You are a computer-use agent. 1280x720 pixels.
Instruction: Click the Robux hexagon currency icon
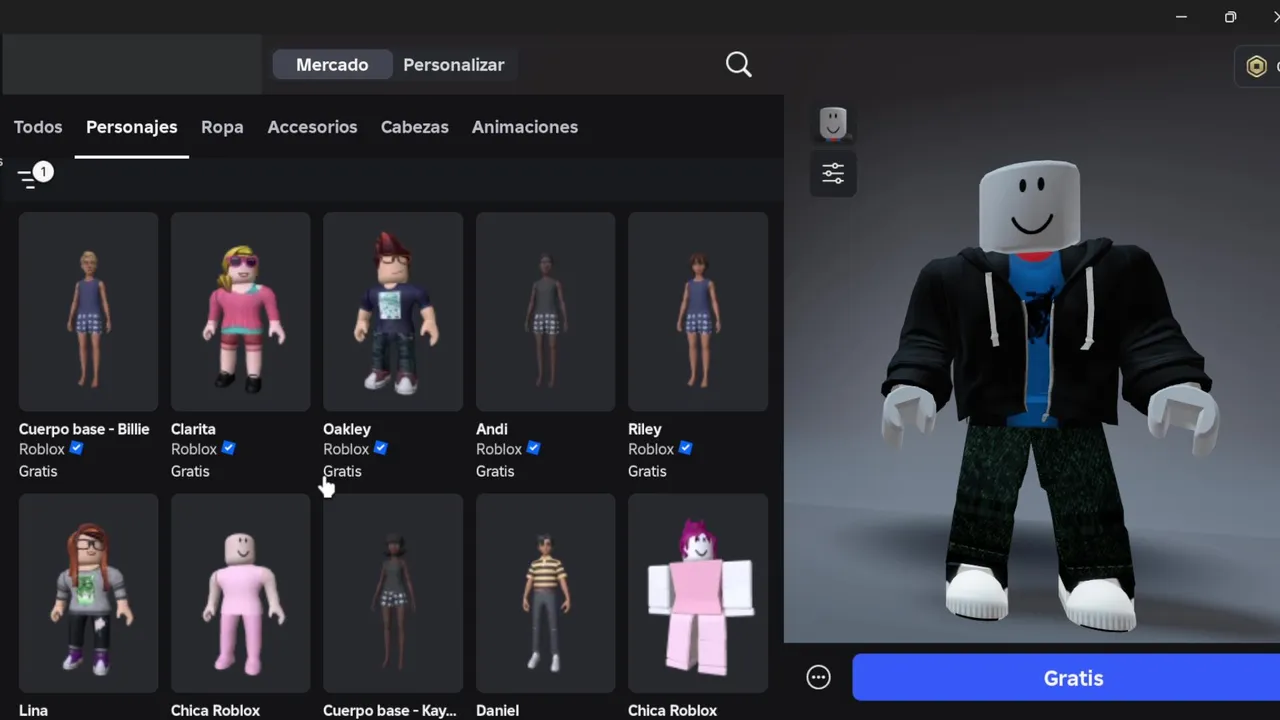[x=1256, y=67]
